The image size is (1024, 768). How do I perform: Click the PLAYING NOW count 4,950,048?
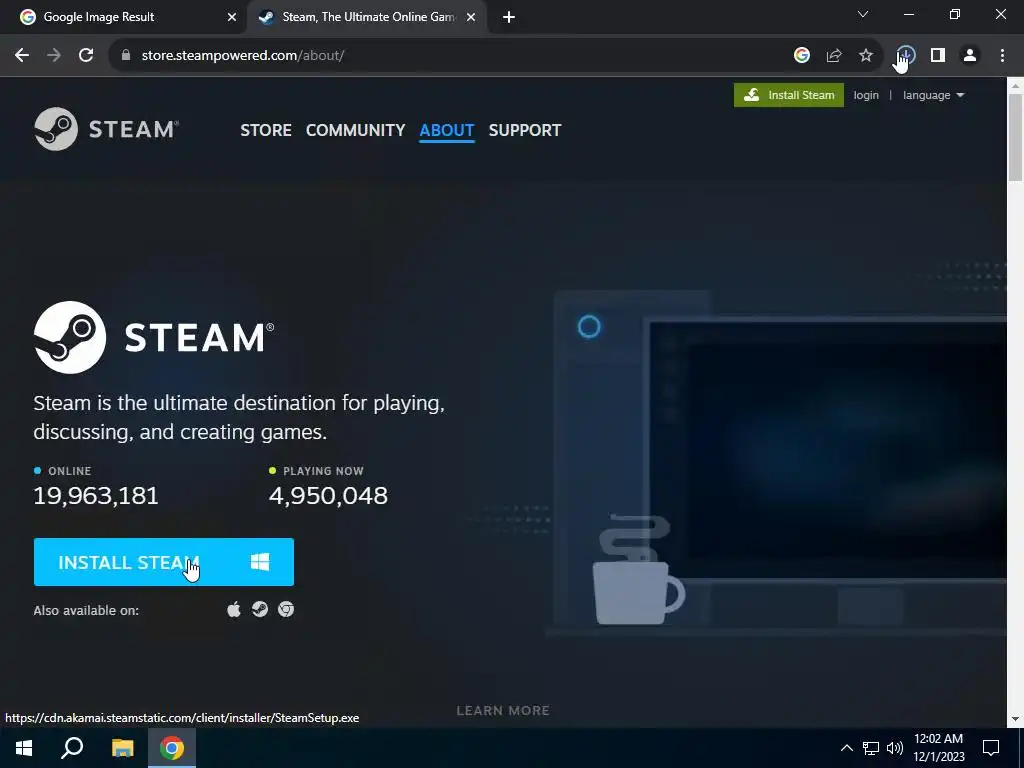328,496
